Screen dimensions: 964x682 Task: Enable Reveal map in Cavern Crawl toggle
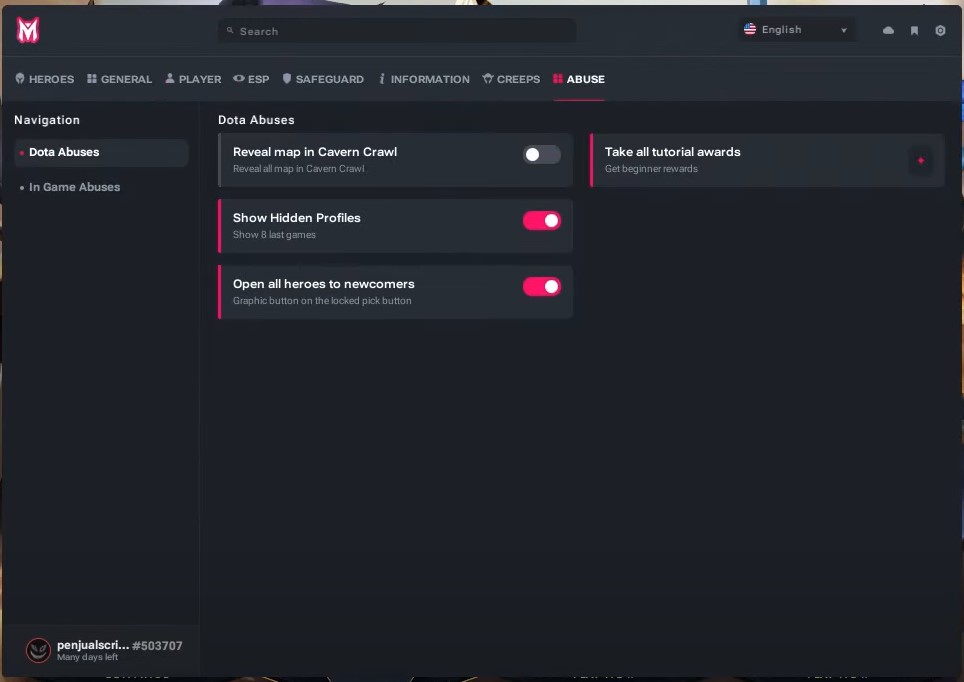point(541,155)
